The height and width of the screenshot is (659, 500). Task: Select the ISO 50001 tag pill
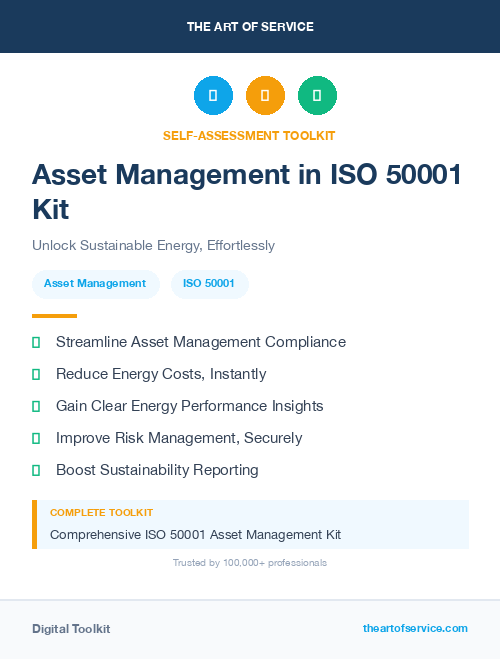click(209, 284)
